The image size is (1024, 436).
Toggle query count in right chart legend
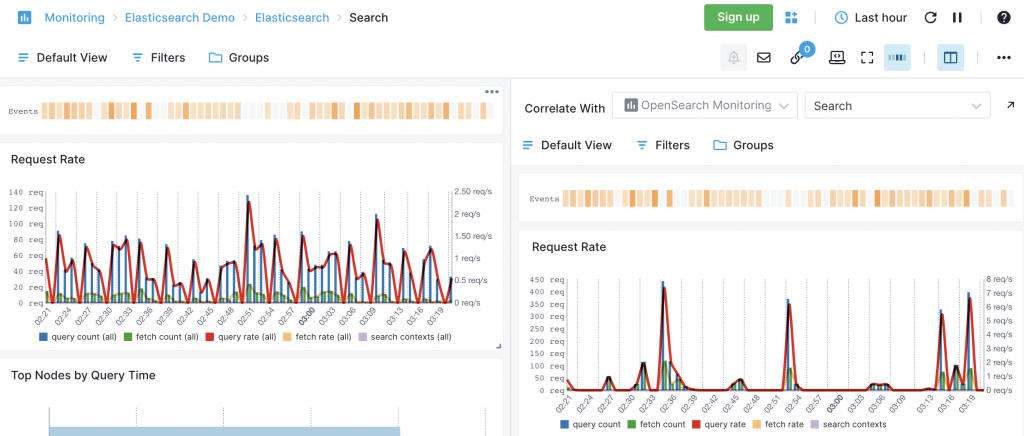click(590, 424)
